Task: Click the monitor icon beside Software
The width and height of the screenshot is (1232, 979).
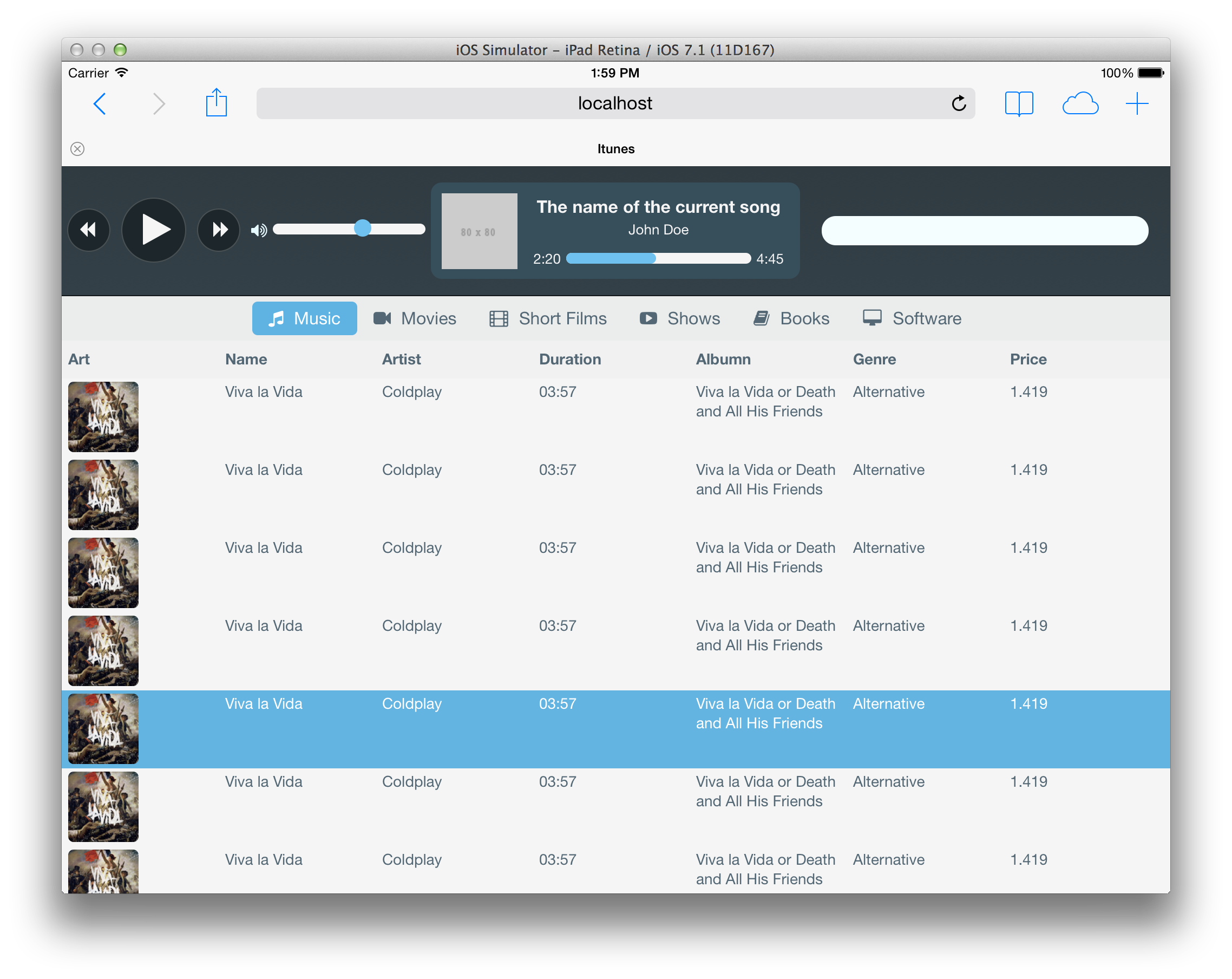Action: 872,317
